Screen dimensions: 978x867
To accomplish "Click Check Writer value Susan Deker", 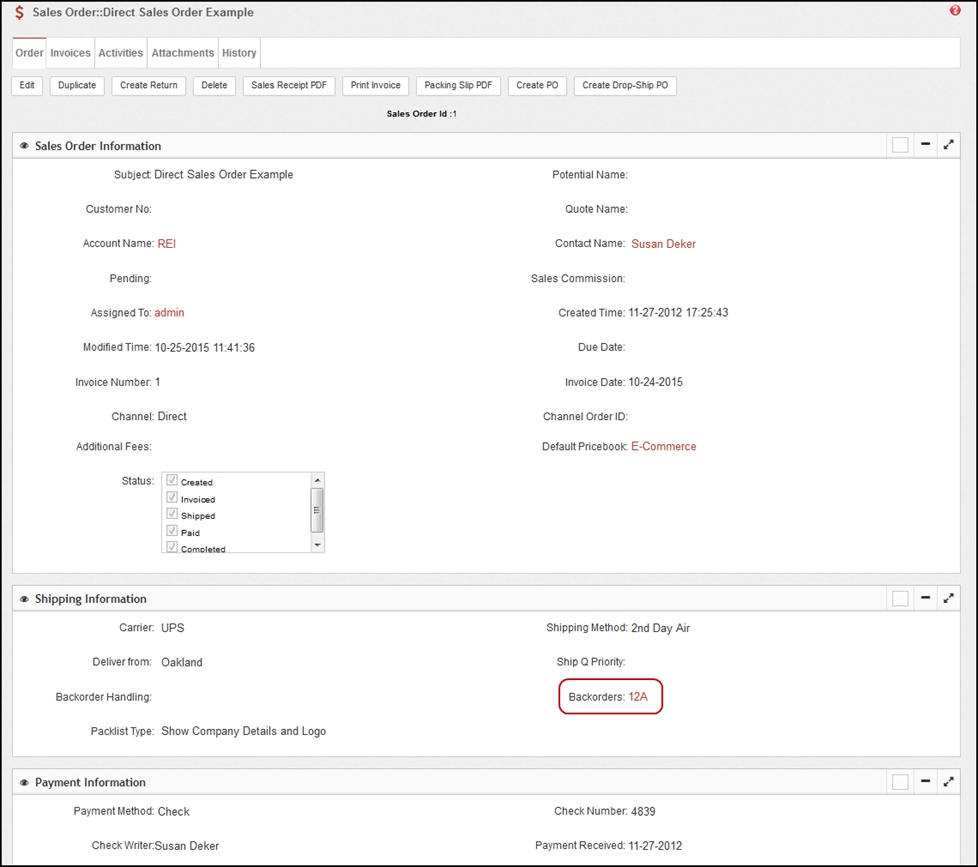I will 186,846.
